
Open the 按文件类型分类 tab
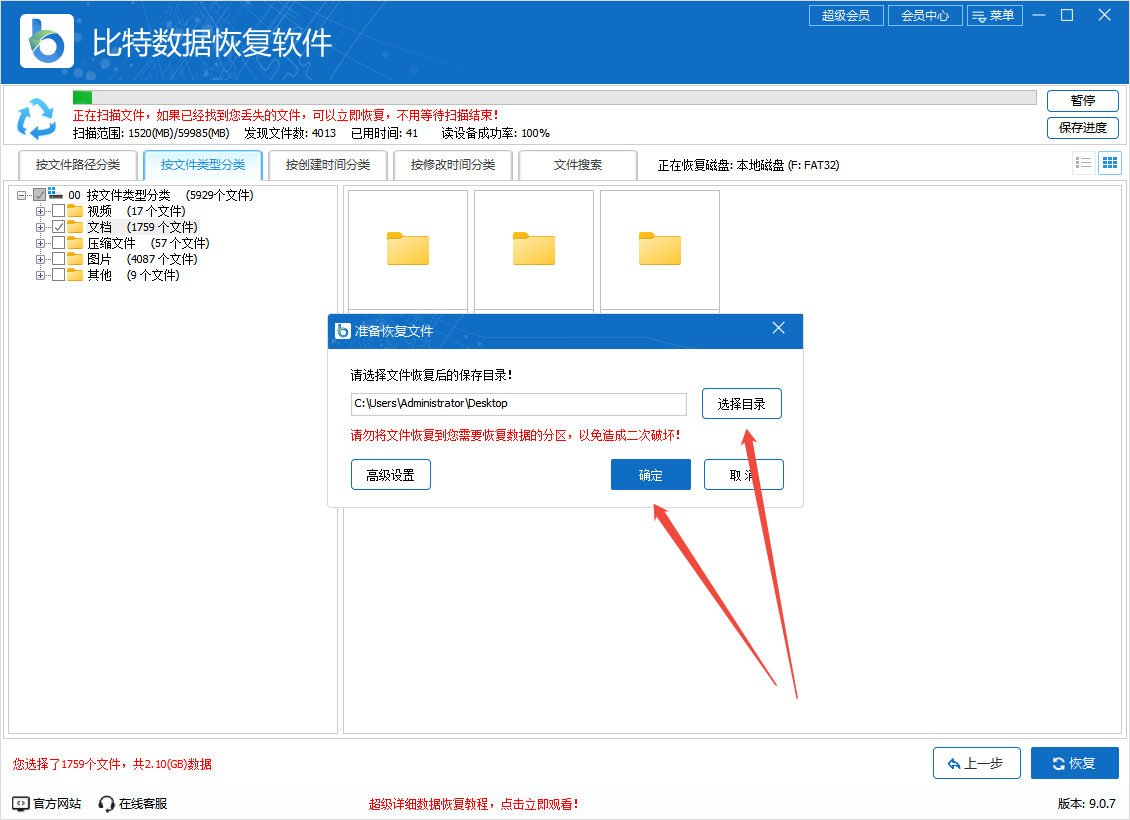(203, 165)
